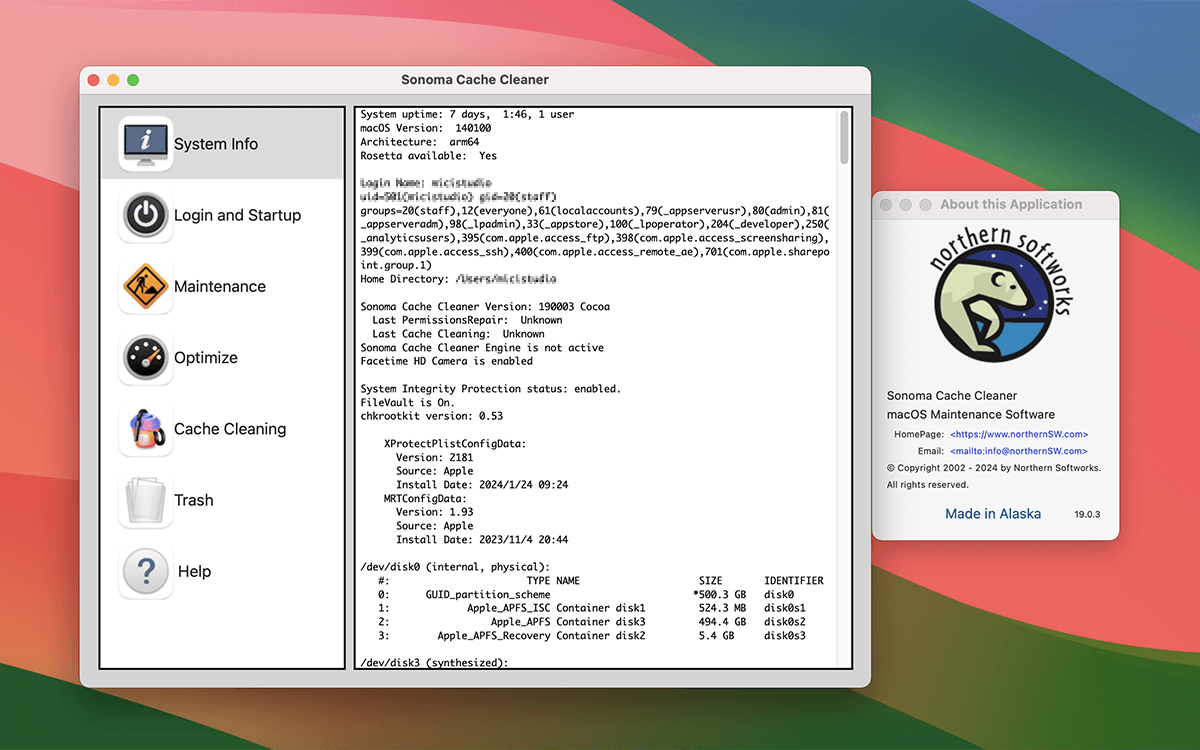Click the 'Rosetta available: Yes' line

click(x=428, y=156)
